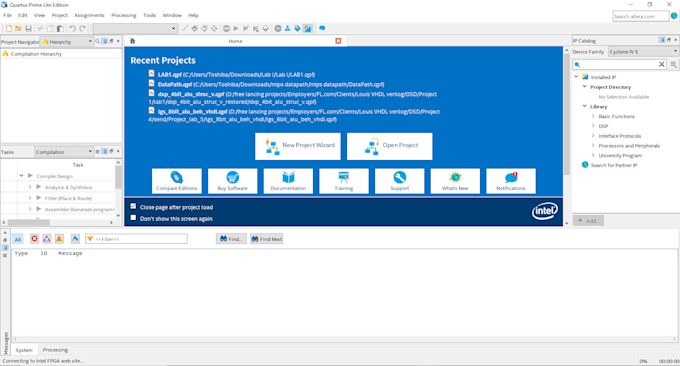Open the Tools menu
Image resolution: width=680 pixels, height=366 pixels.
click(x=149, y=15)
